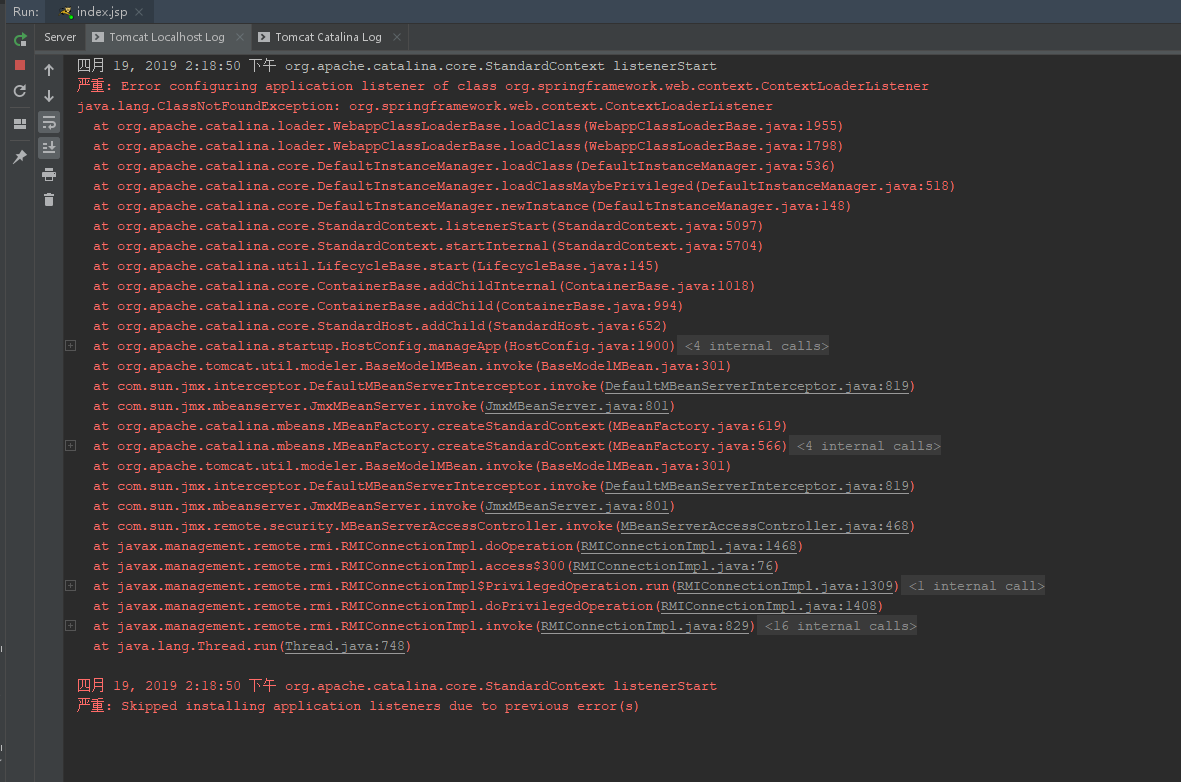Pin the Run tab
The image size is (1181, 782).
point(20,157)
